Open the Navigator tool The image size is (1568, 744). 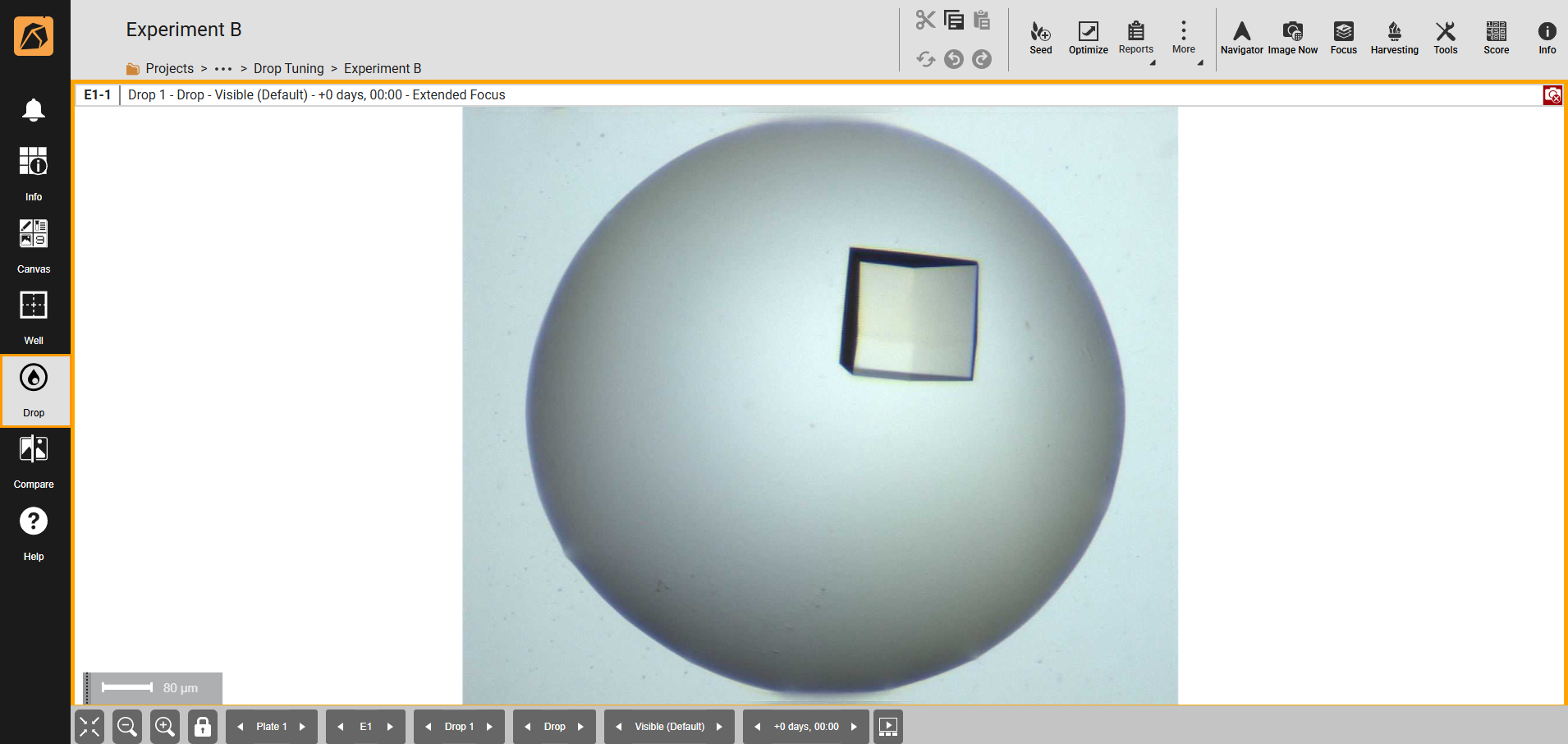(x=1241, y=38)
